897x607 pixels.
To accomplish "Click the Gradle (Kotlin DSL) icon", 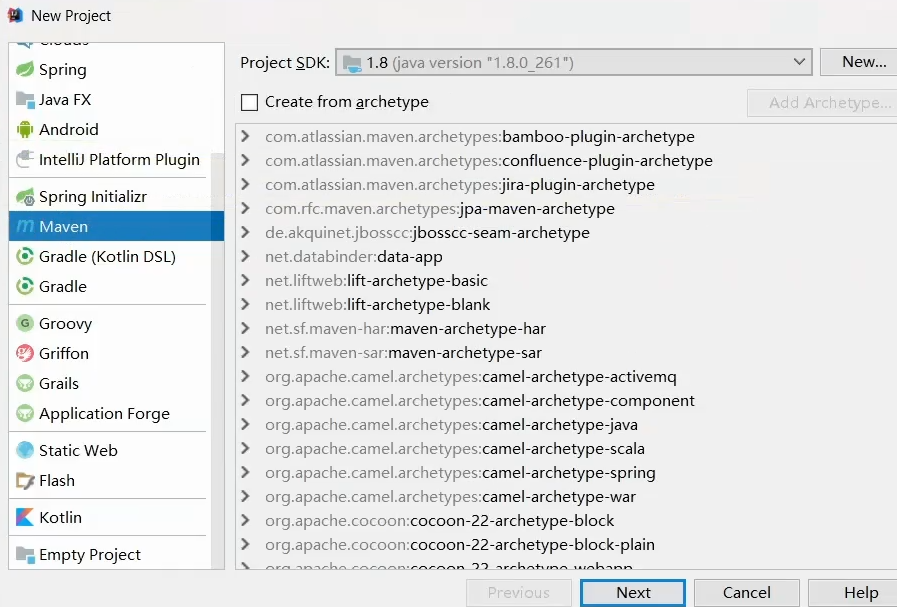I will (x=25, y=256).
